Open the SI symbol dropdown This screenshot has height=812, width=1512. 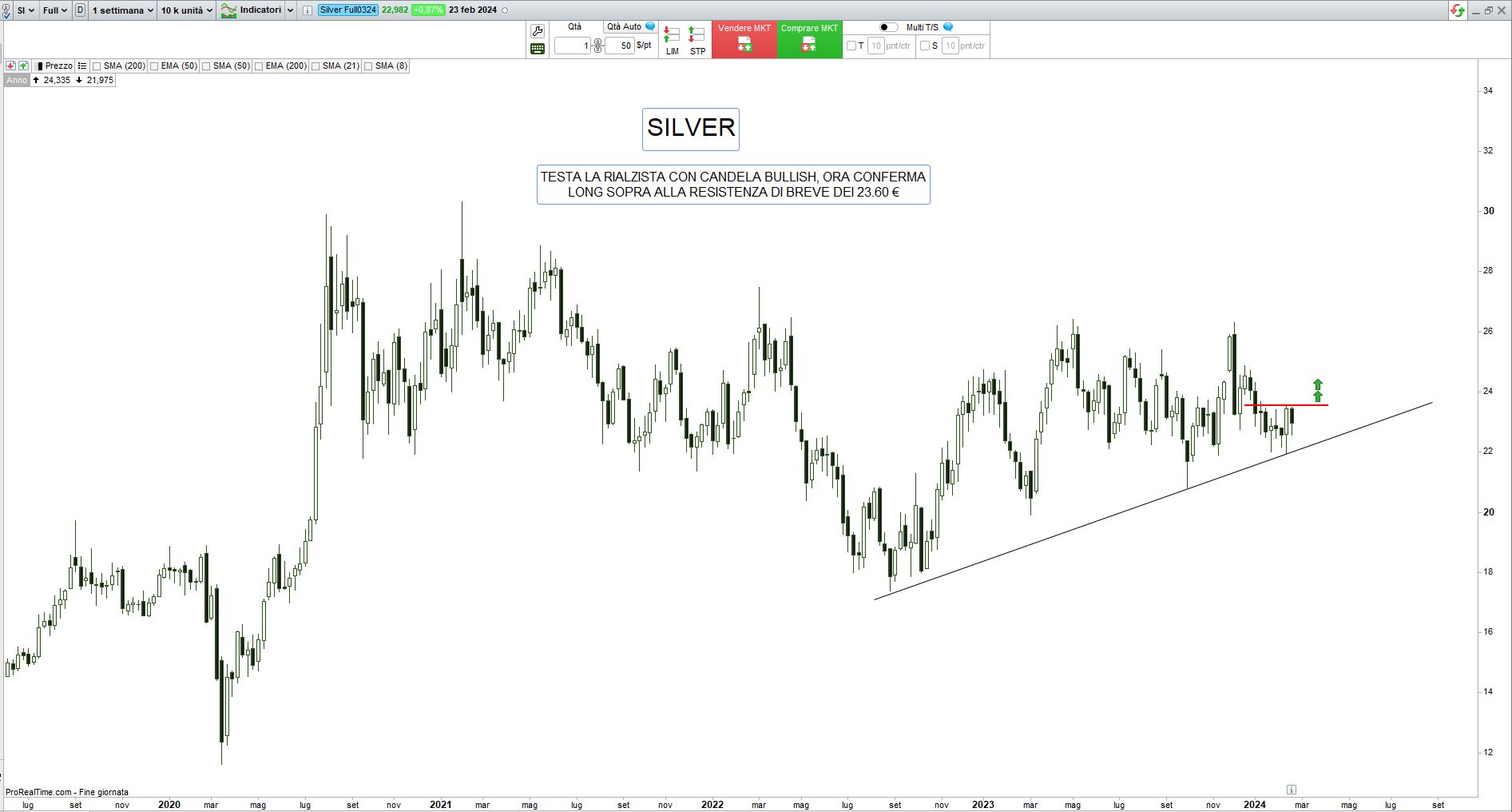25,10
